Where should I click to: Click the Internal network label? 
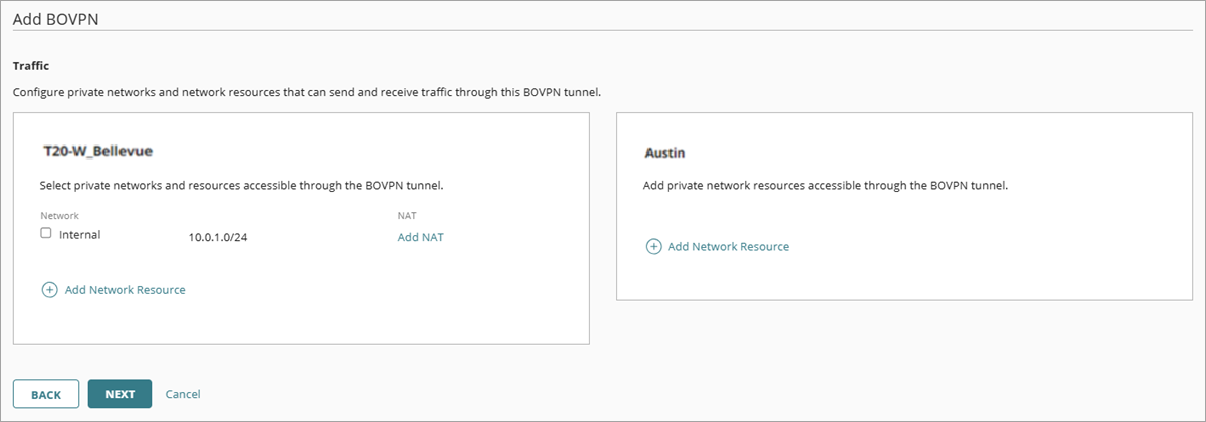coord(80,235)
